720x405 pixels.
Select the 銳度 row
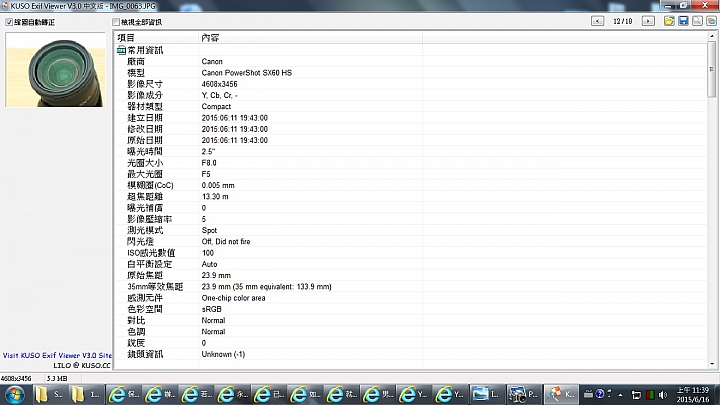(x=411, y=343)
